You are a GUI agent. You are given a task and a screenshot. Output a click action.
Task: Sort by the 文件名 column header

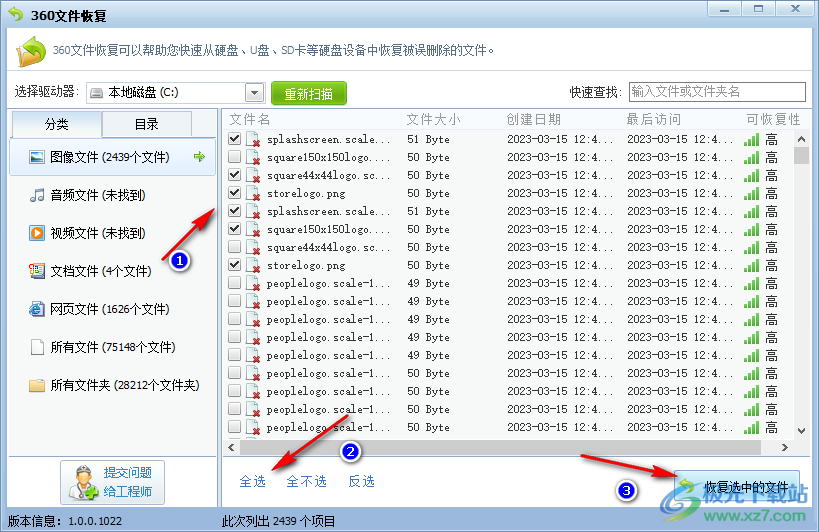pyautogui.click(x=250, y=120)
